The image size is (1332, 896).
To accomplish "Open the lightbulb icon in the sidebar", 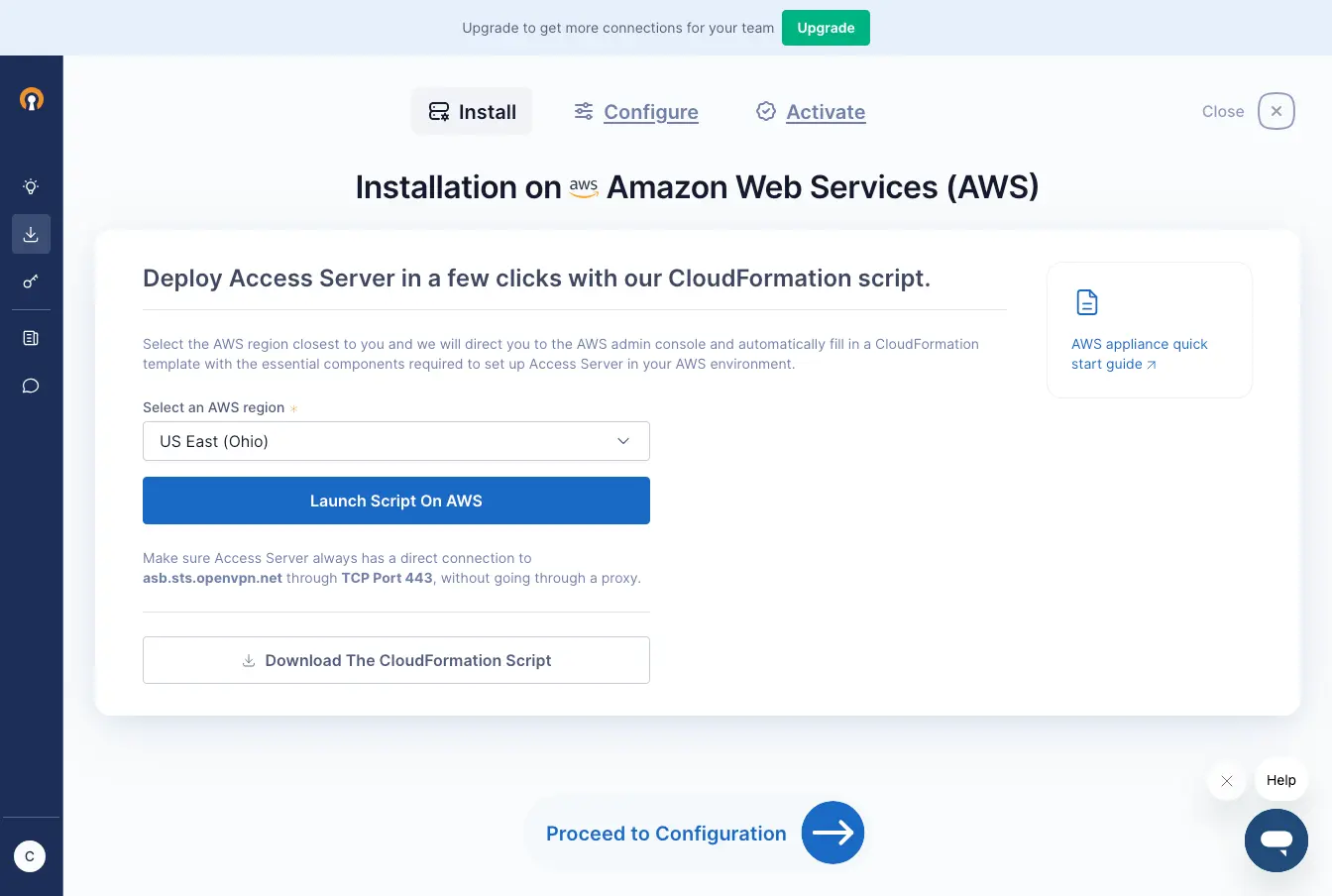I will (31, 186).
